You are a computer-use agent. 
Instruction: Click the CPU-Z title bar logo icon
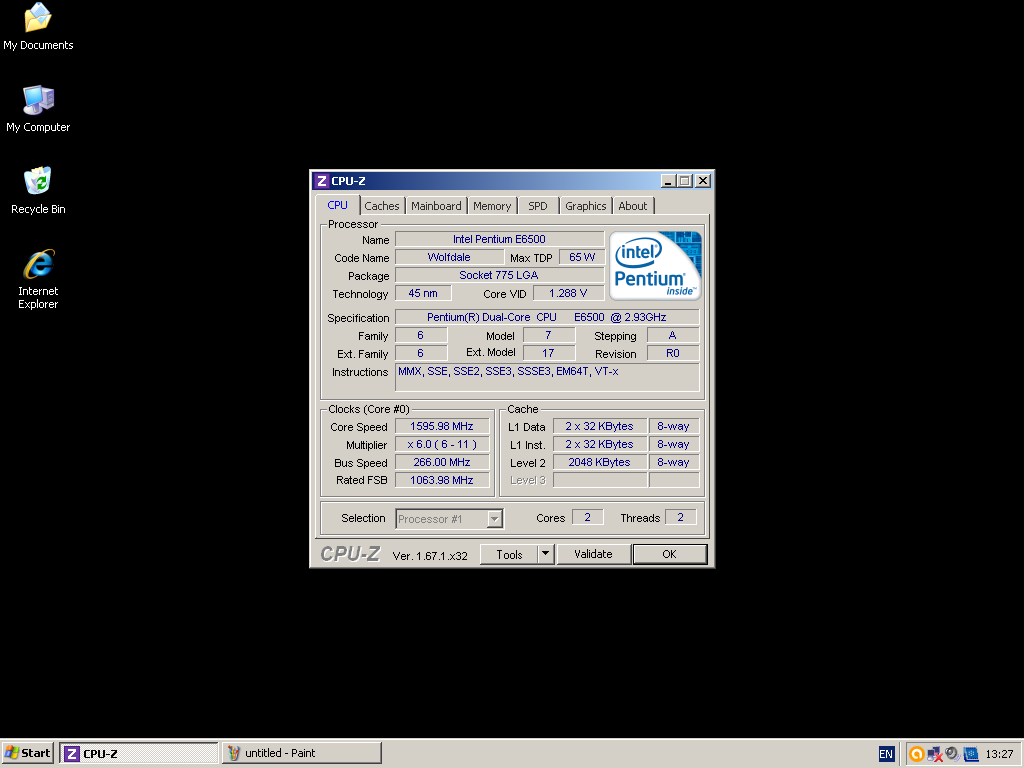321,181
